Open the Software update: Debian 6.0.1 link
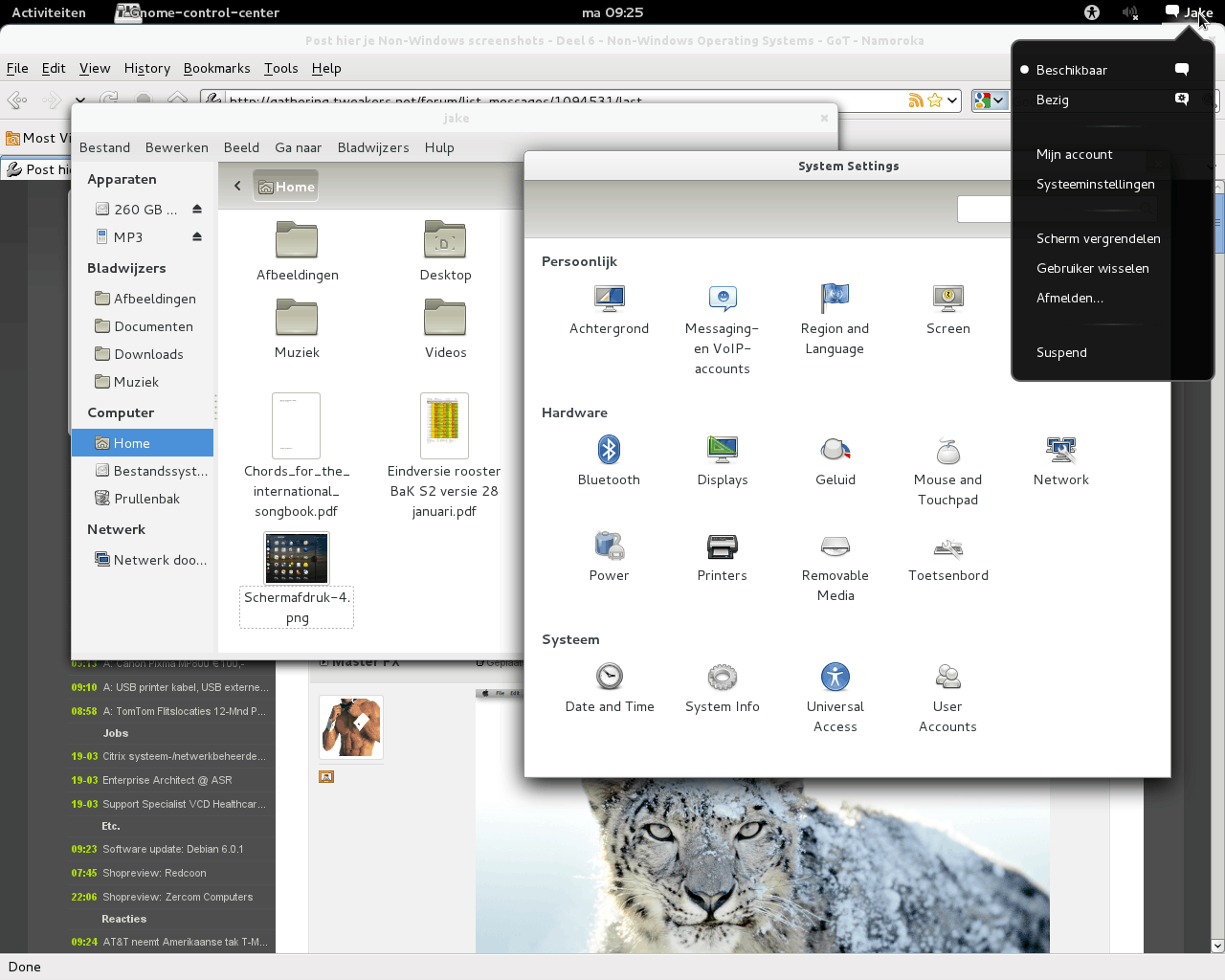This screenshot has height=980, width=1225. pos(173,849)
